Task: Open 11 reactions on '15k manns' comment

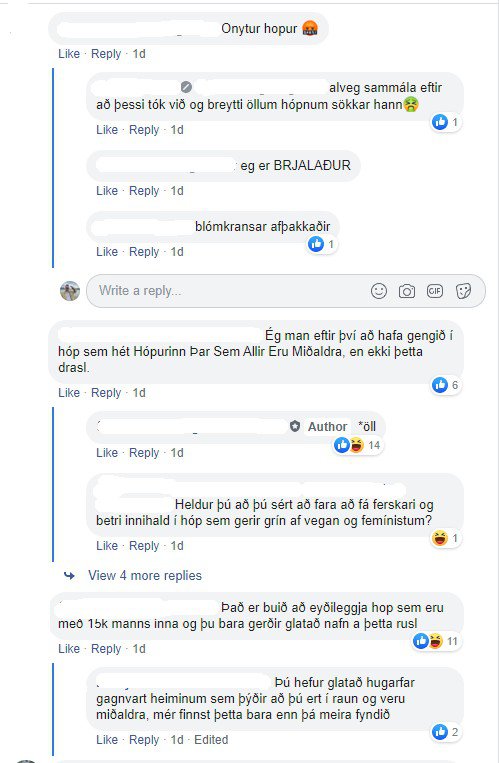Action: pos(436,641)
